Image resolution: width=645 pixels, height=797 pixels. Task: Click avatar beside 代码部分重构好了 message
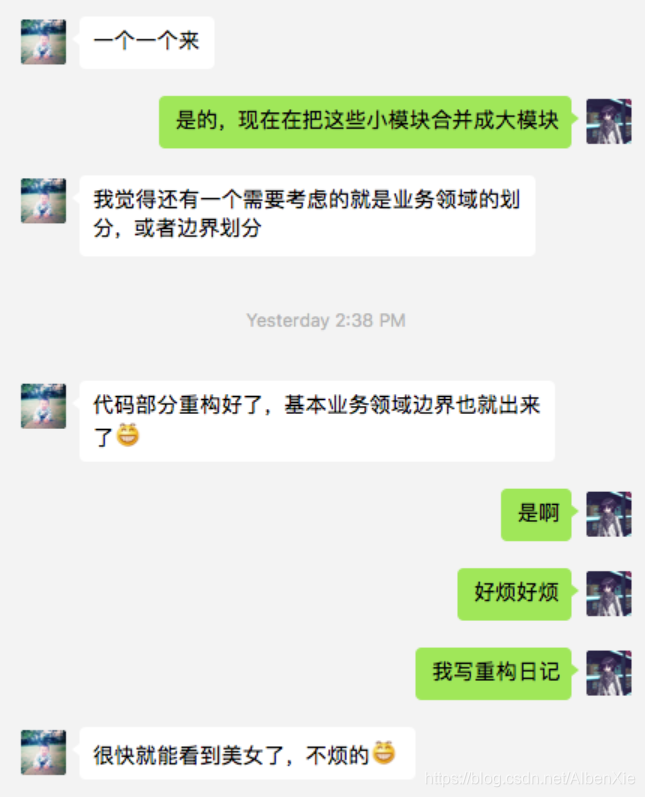[x=43, y=406]
